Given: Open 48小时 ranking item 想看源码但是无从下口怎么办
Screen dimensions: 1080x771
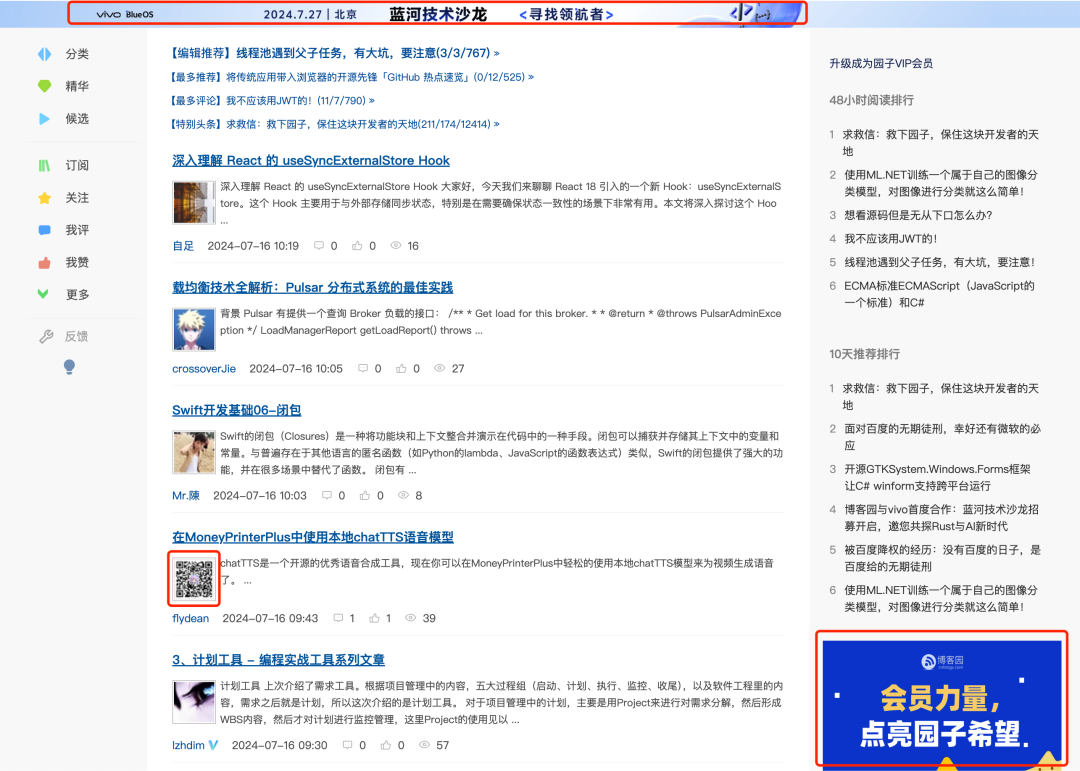Looking at the screenshot, I should click(x=918, y=215).
